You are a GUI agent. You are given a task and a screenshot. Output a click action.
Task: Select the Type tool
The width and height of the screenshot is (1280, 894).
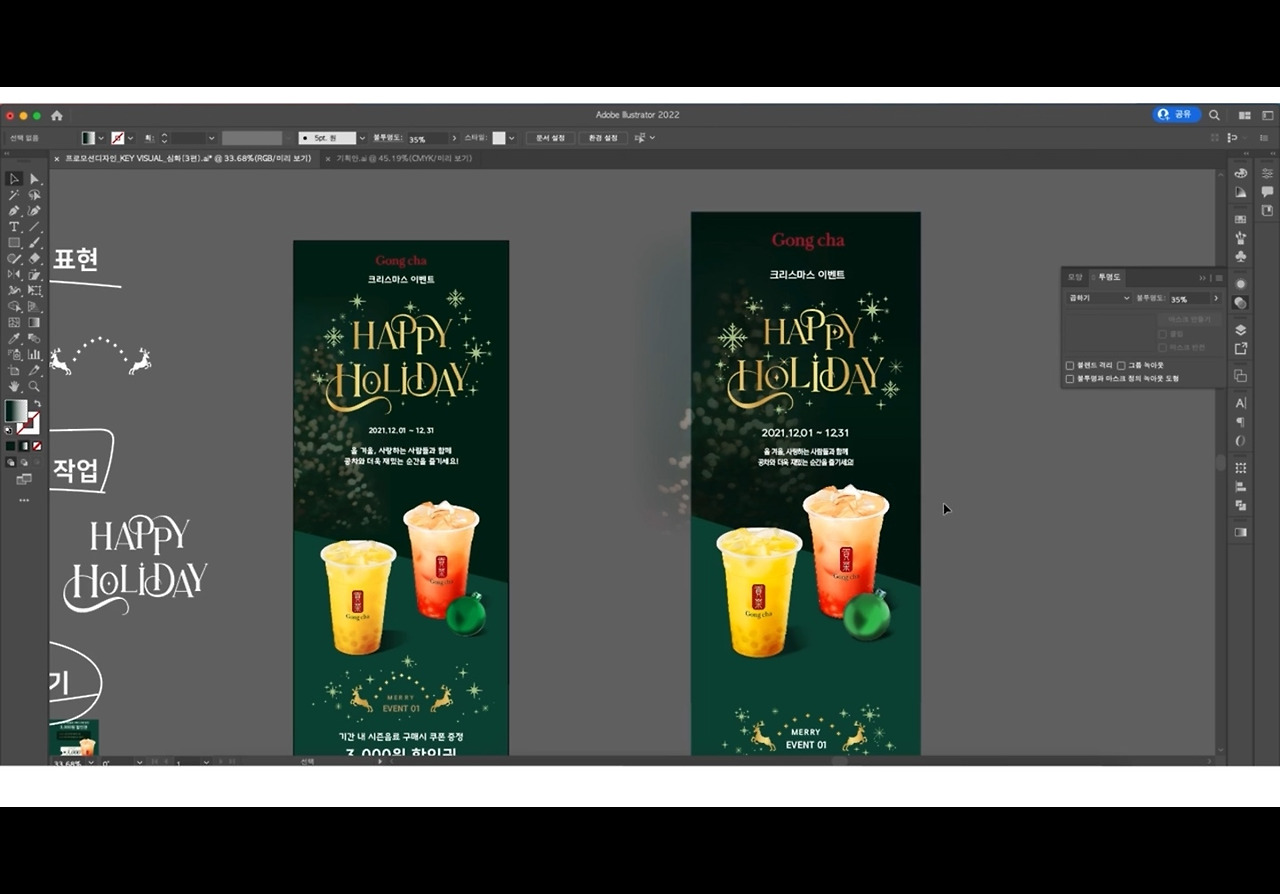pos(14,227)
